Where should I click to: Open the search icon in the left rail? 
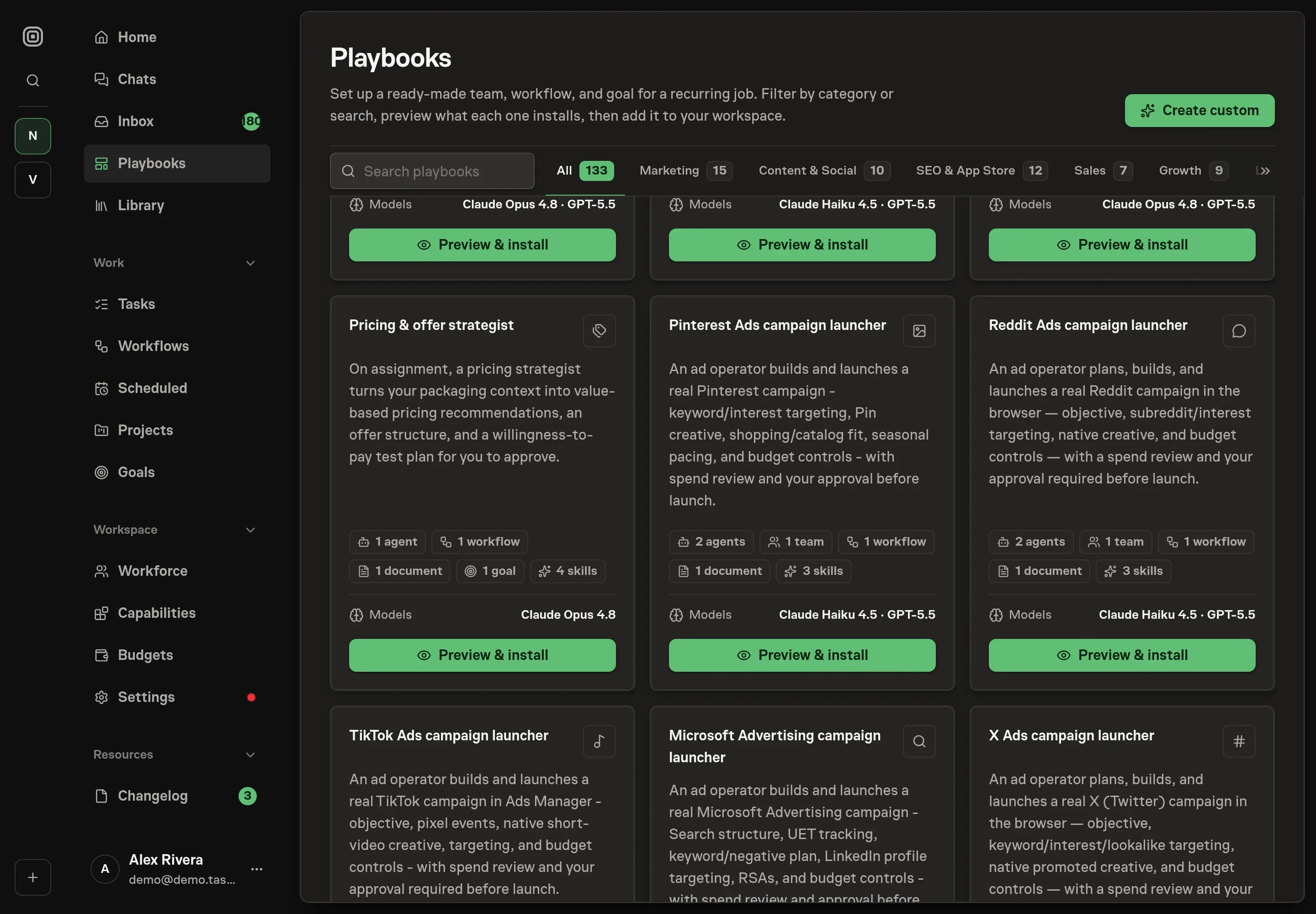click(x=32, y=80)
